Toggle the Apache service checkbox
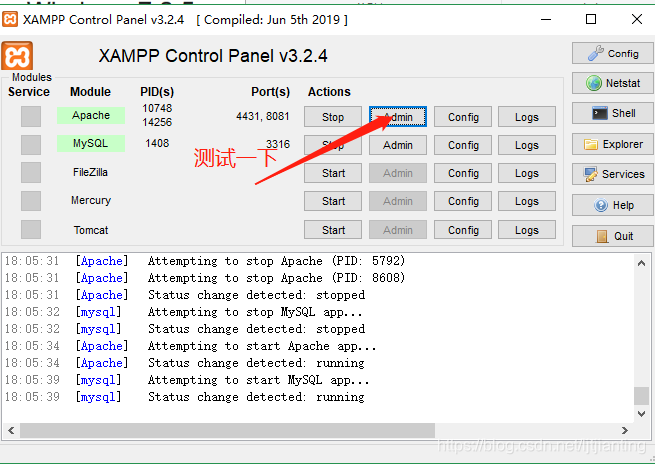655x464 pixels. tap(31, 116)
